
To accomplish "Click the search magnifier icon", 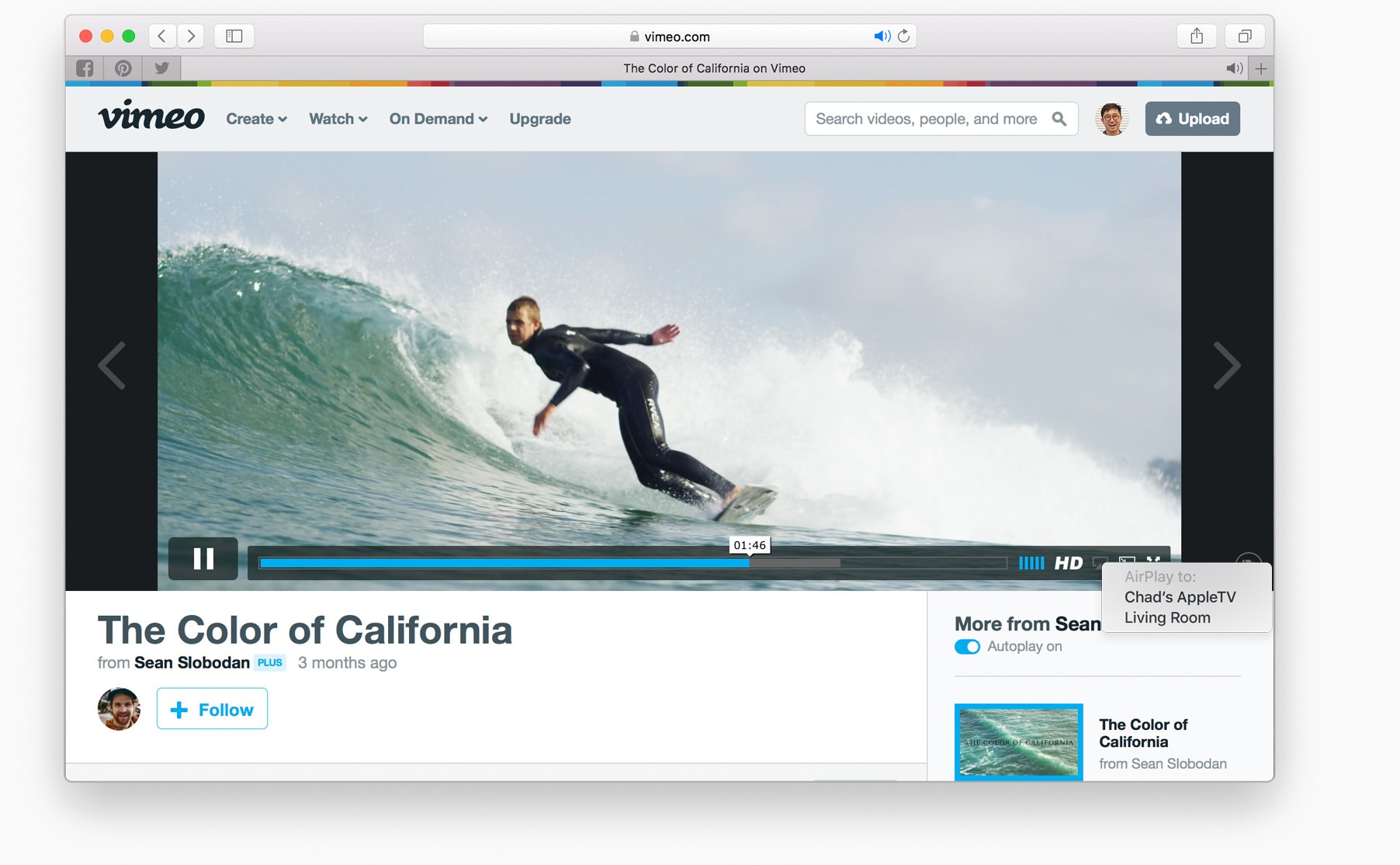I will [x=1059, y=119].
